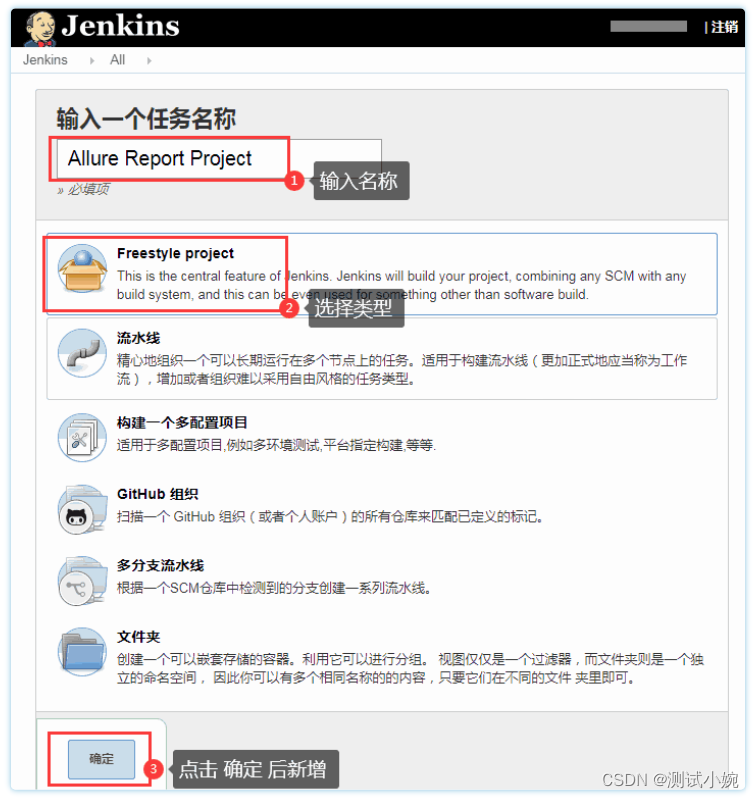The height and width of the screenshot is (798, 754).
Task: Focus the task name input field
Action: (219, 158)
